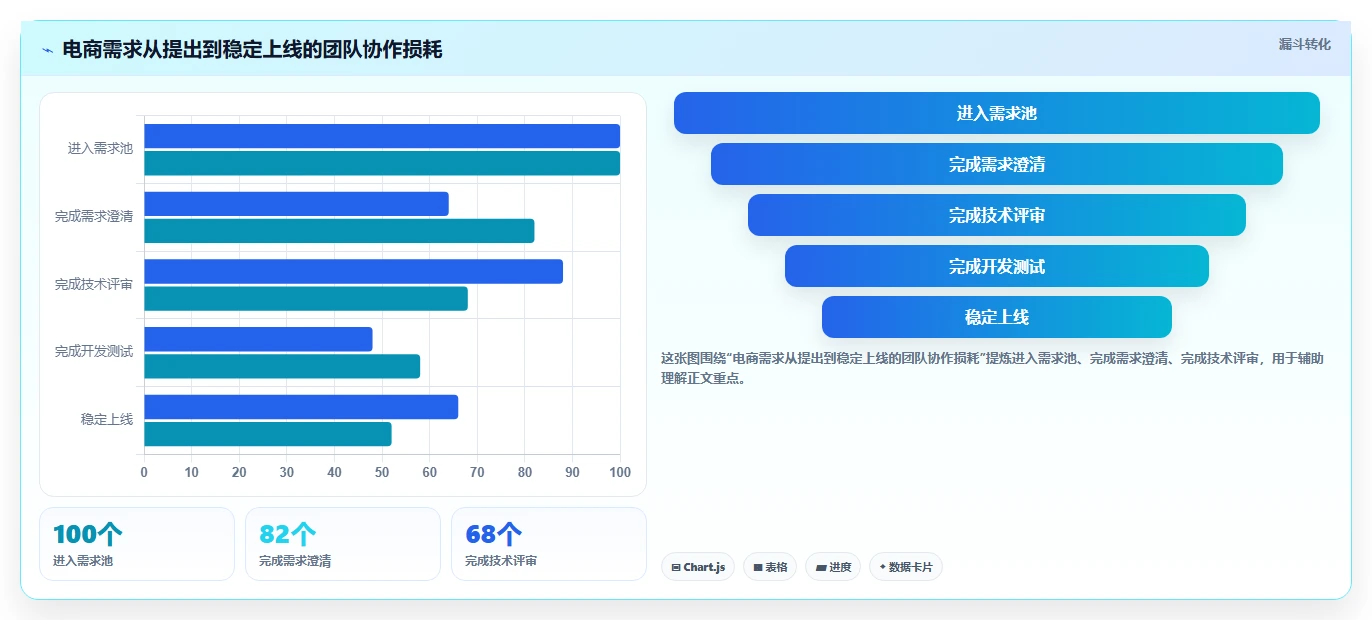Viewport: 1372px width, 620px height.
Task: Click the 完成需求澄清 chart axis label
Action: point(94,216)
